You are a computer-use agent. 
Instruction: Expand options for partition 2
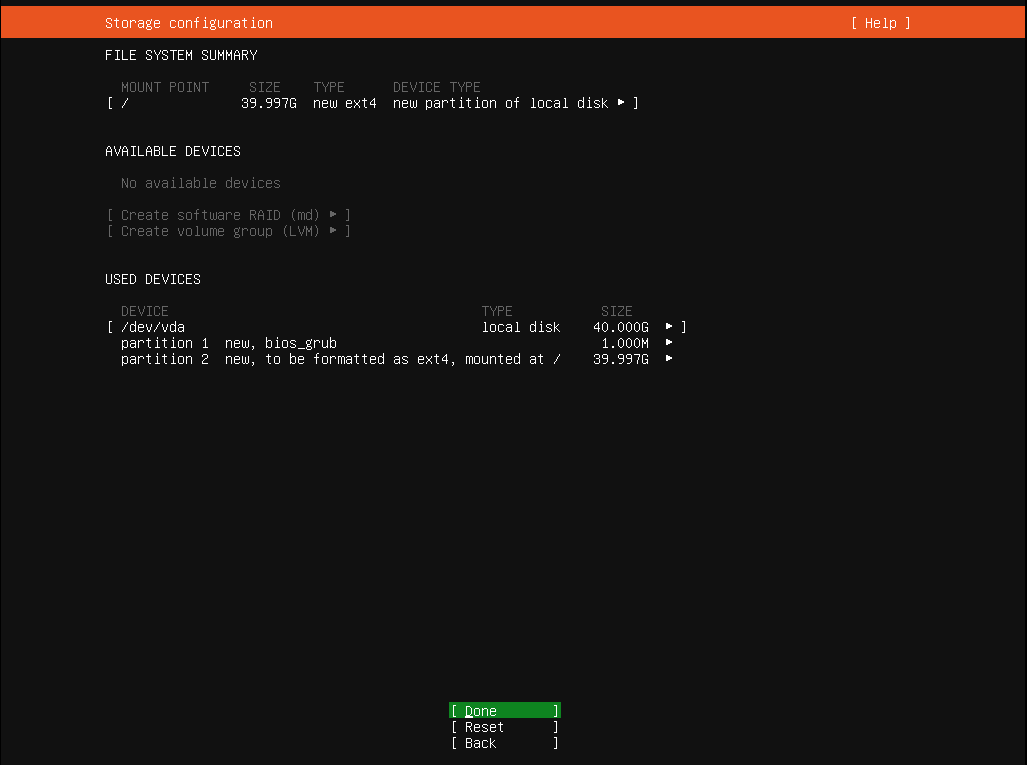668,358
